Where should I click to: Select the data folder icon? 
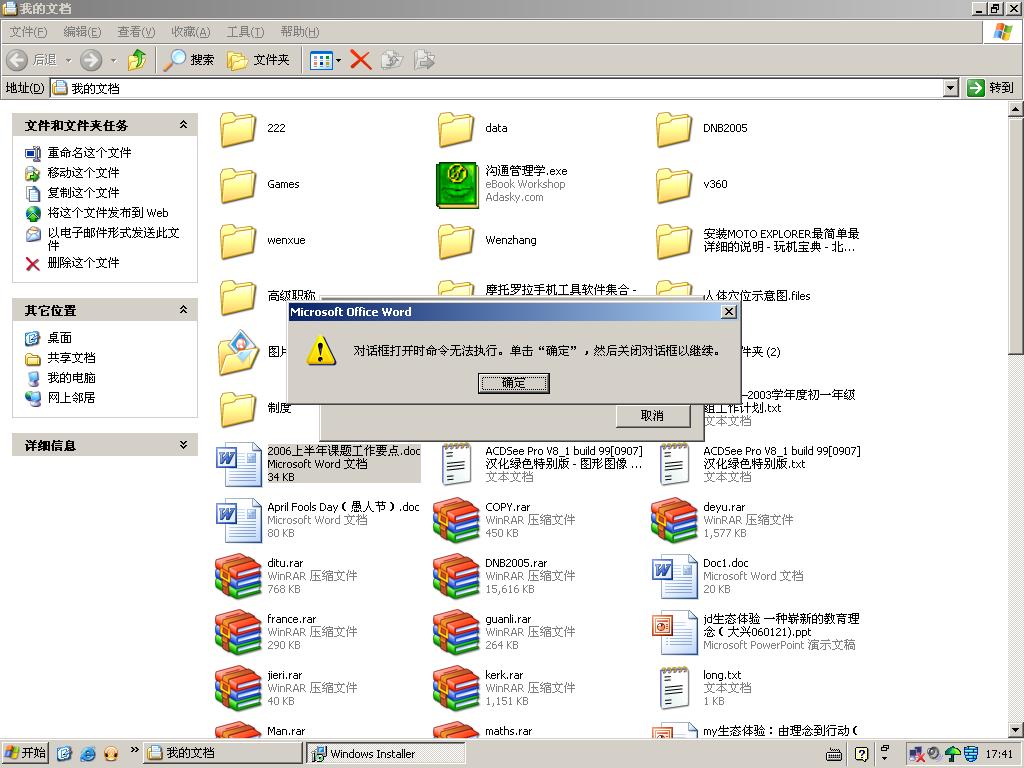(456, 129)
